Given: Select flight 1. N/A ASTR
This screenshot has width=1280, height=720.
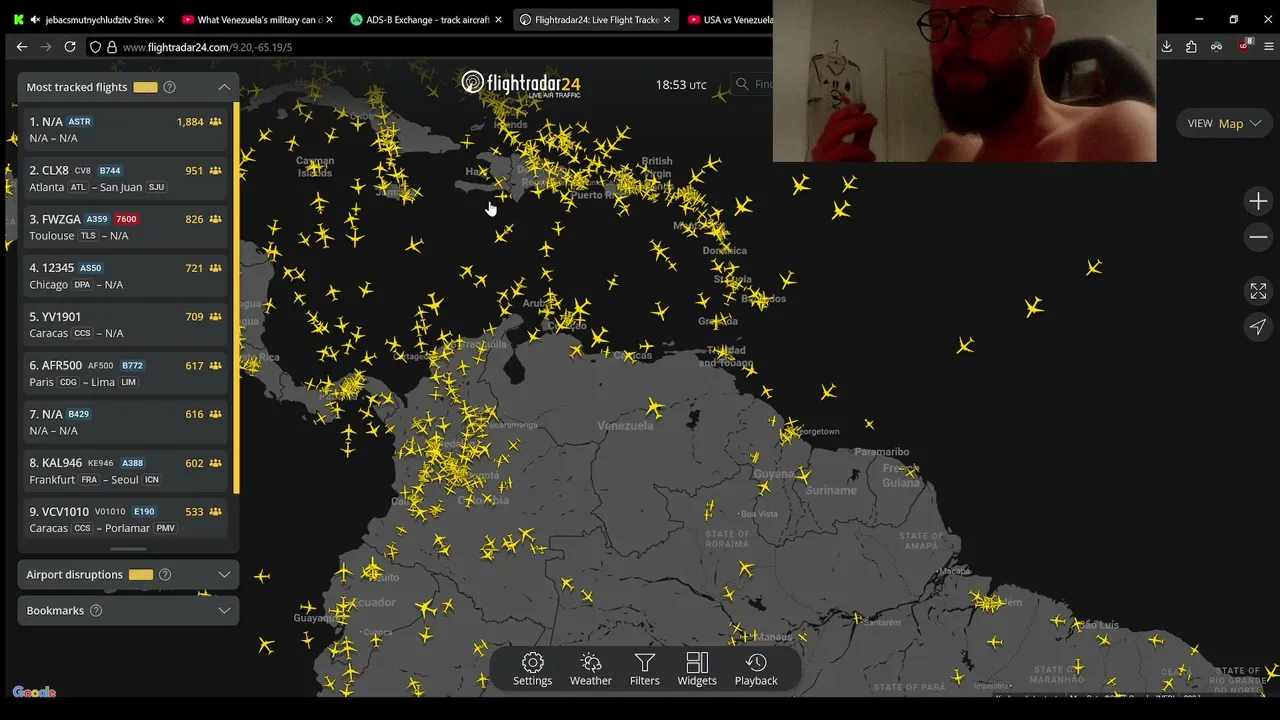Looking at the screenshot, I should [126, 129].
